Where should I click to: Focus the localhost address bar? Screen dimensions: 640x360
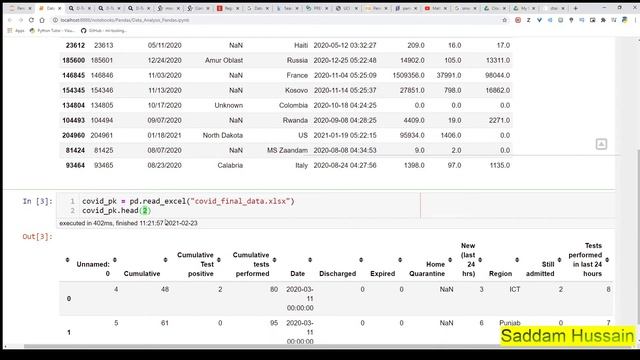coord(278,20)
